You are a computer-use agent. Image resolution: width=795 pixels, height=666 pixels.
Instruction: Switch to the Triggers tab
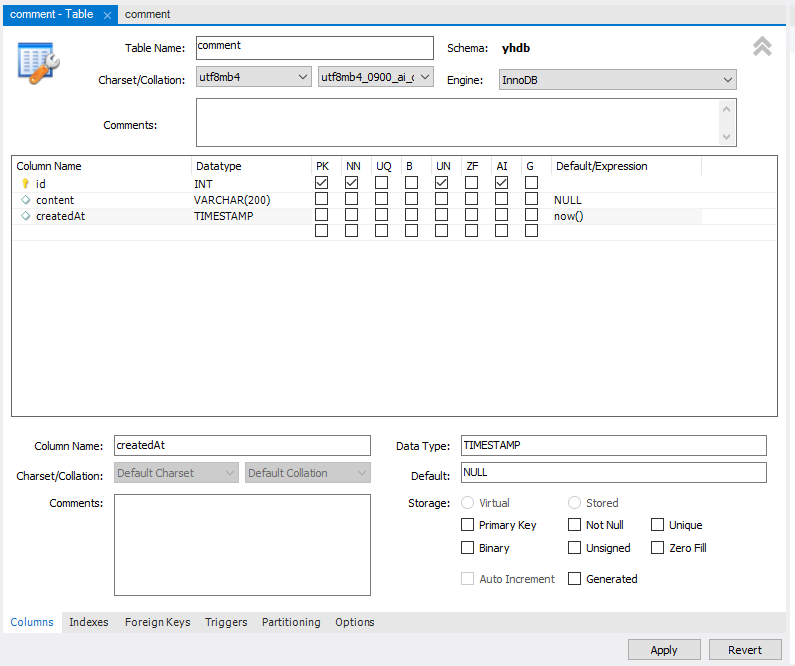[x=226, y=622]
